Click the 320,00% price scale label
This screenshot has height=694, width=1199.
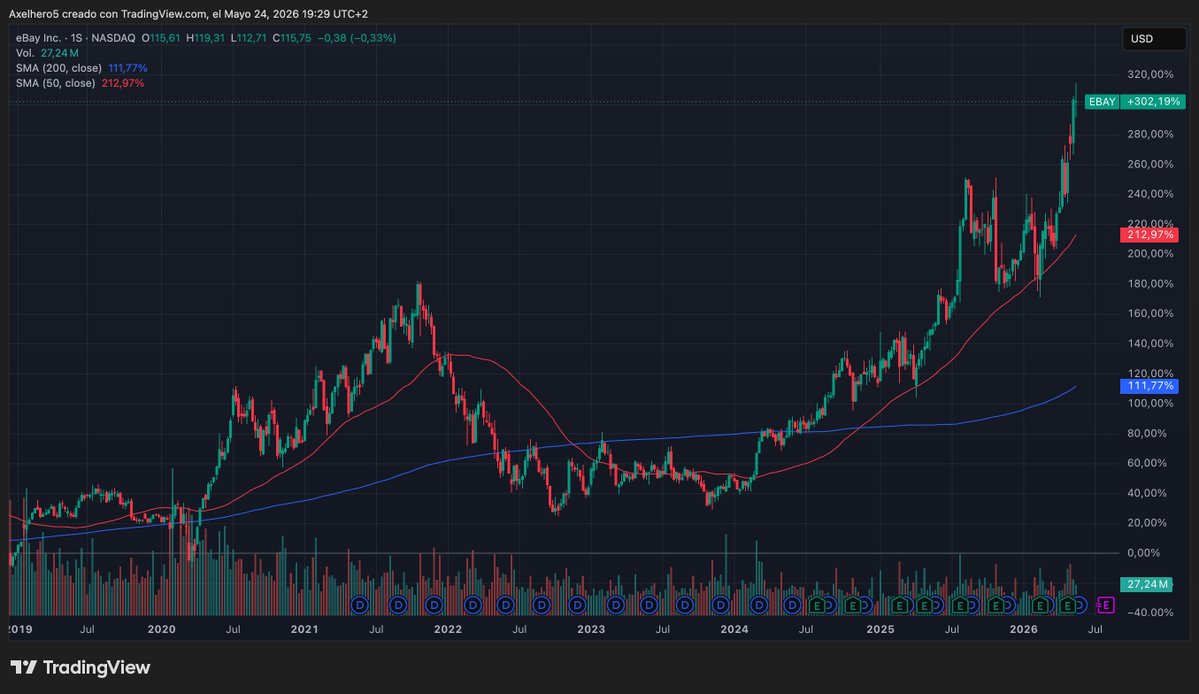tap(1150, 74)
